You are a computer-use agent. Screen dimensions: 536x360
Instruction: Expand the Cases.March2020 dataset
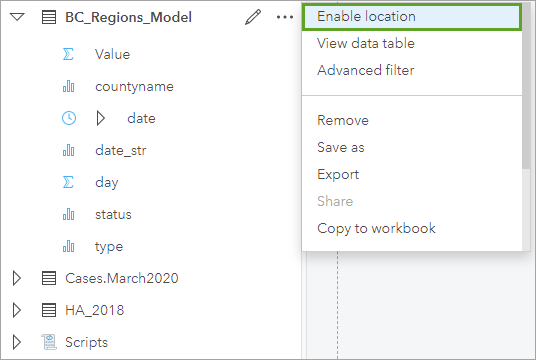17,278
